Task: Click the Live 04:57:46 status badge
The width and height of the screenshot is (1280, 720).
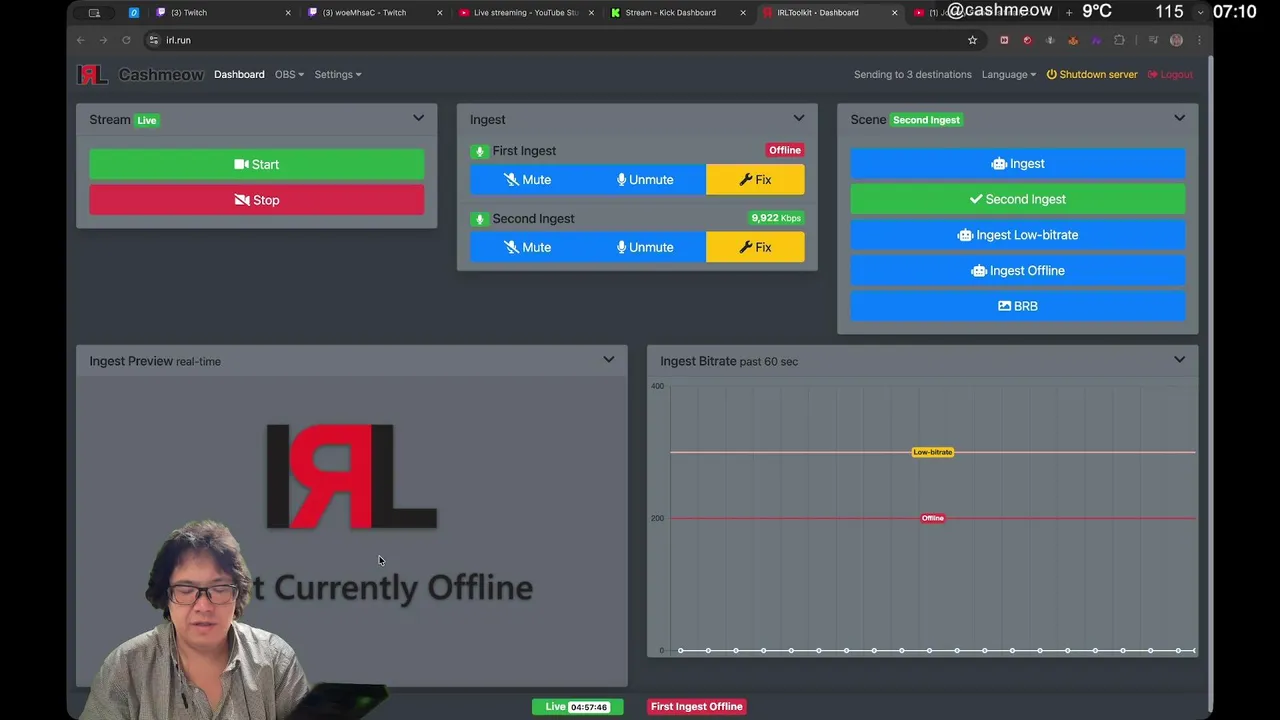Action: point(577,706)
